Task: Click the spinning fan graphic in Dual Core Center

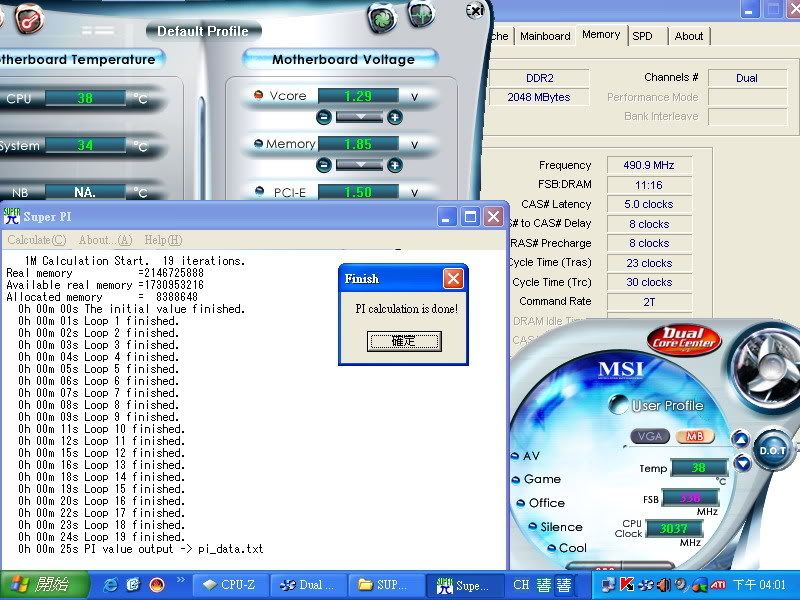Action: [x=768, y=366]
